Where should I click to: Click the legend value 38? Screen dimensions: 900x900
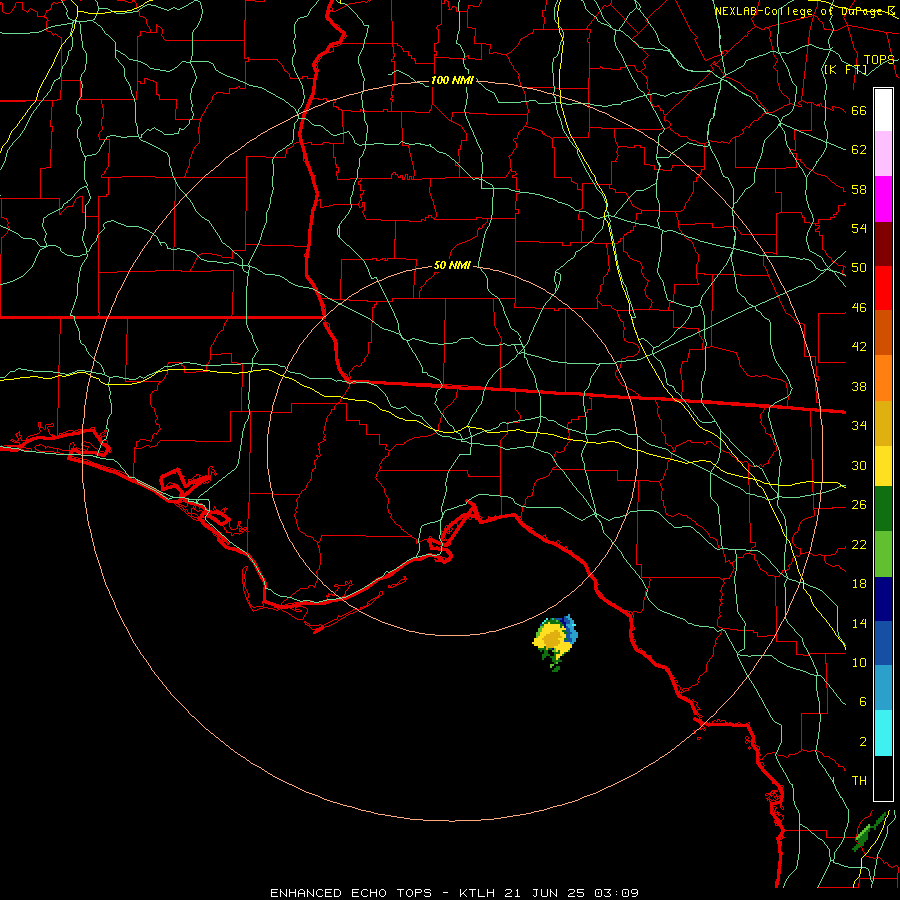click(859, 386)
